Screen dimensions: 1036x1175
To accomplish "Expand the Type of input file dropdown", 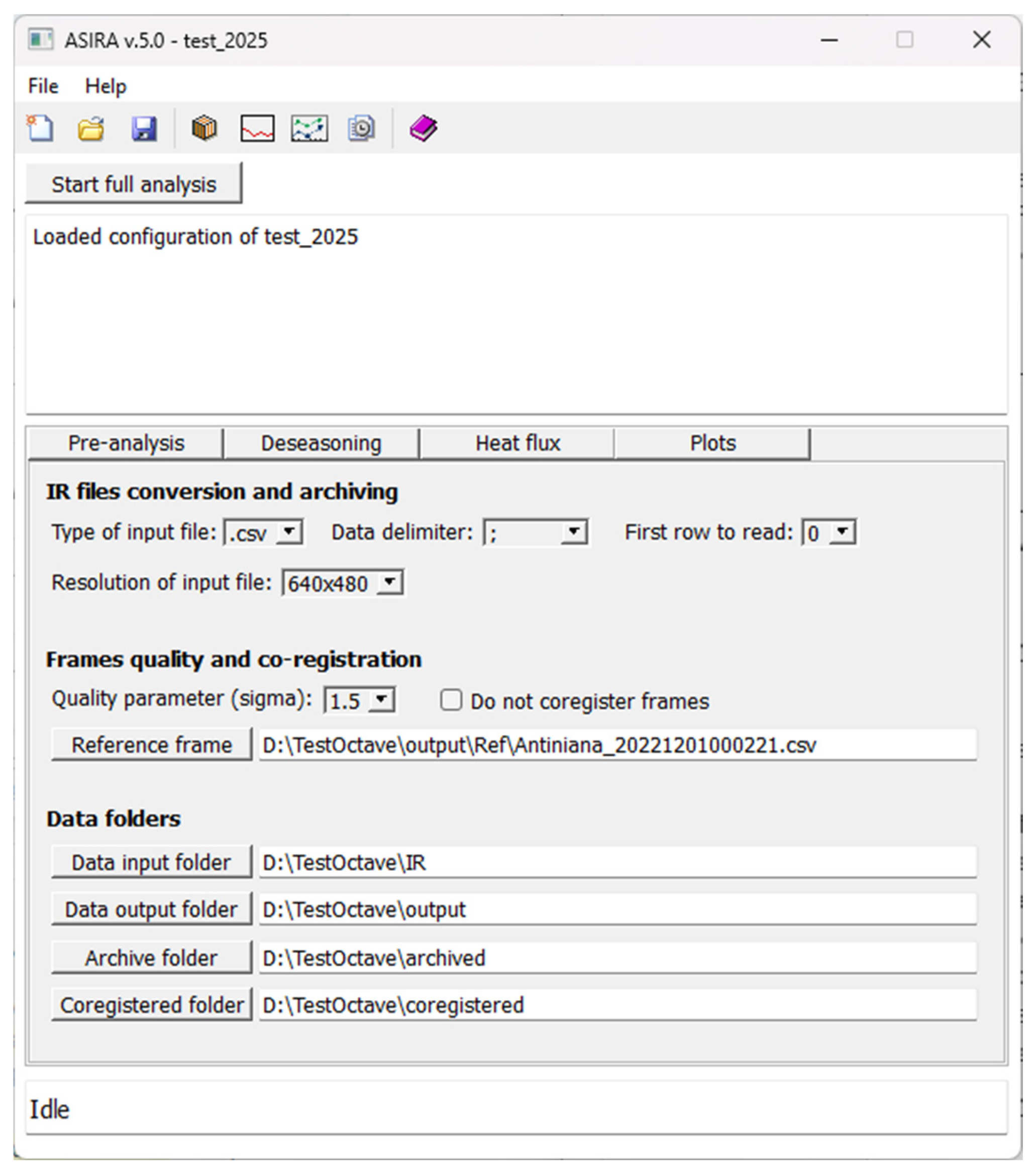I will coord(289,532).
